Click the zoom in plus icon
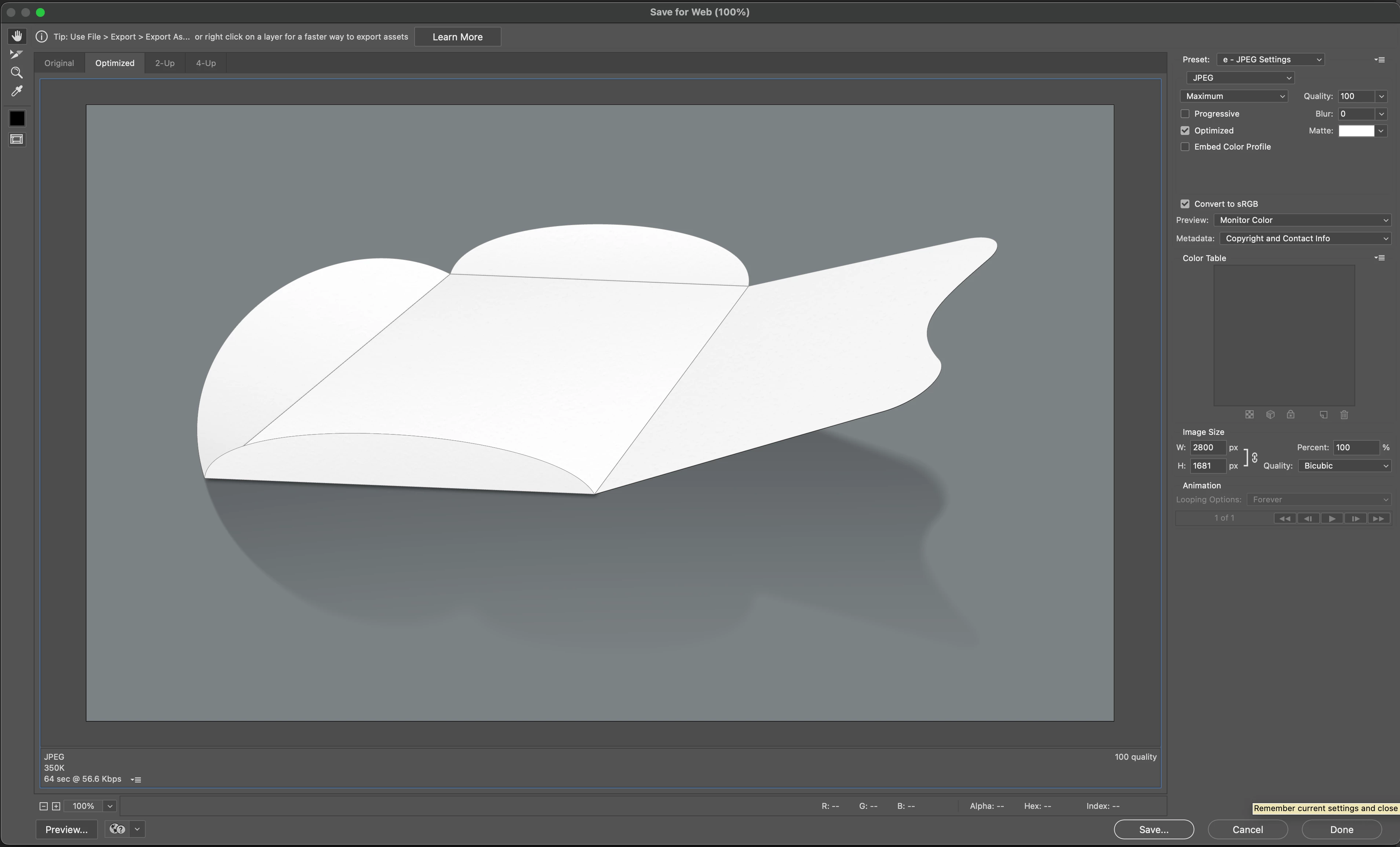1400x847 pixels. coord(56,806)
